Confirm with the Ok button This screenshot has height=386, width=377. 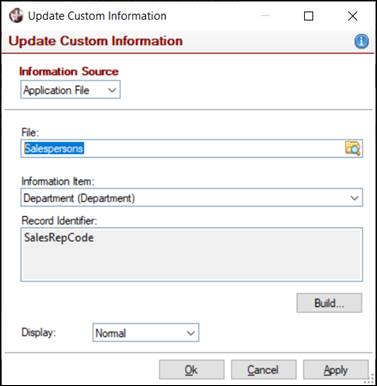coord(192,370)
